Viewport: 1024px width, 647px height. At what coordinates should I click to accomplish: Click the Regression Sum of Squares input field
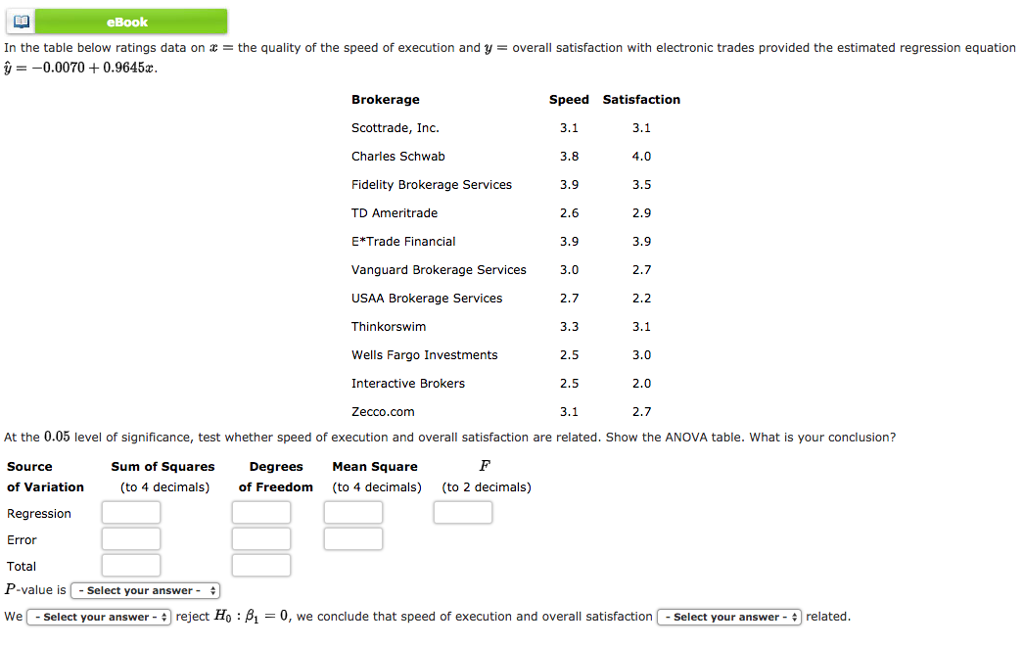pyautogui.click(x=130, y=512)
